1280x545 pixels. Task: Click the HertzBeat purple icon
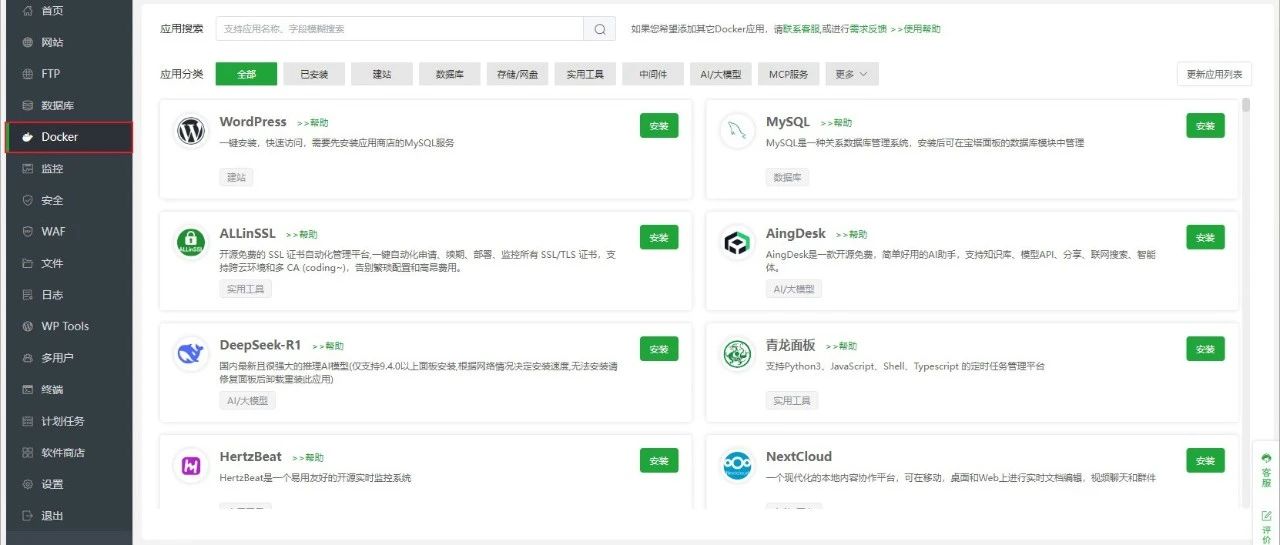(x=191, y=466)
